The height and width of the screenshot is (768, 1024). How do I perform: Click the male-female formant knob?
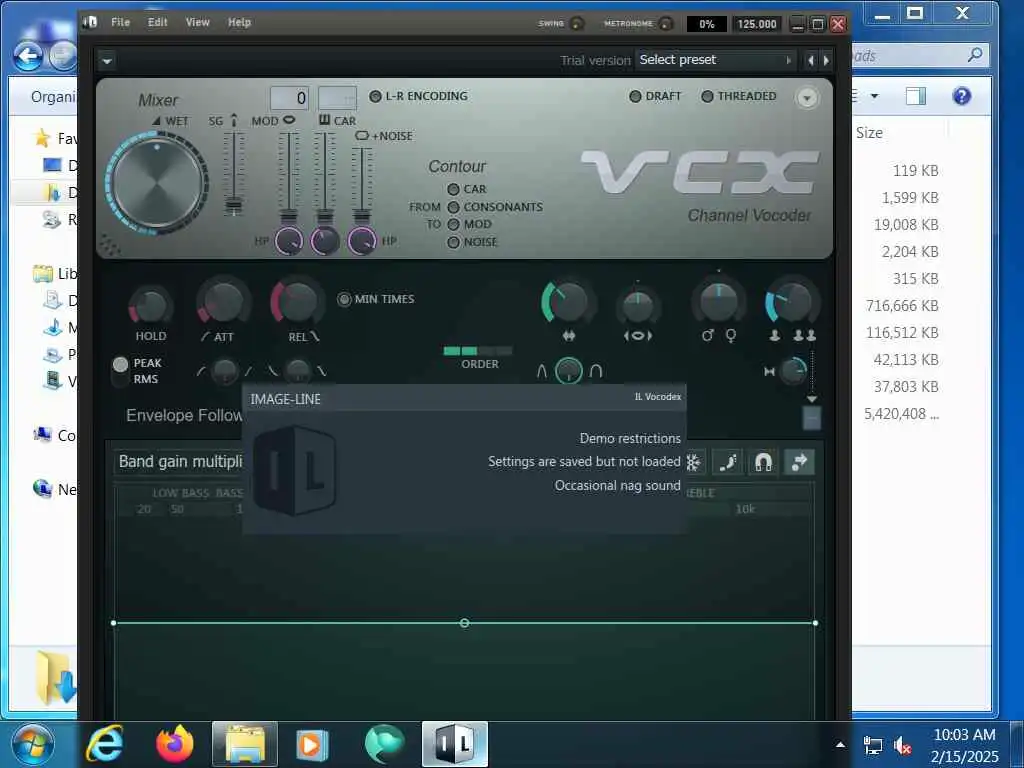point(718,302)
